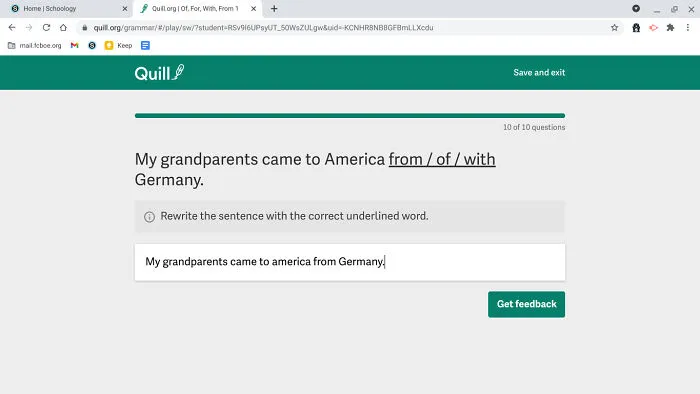Click the browser forward arrow

click(x=29, y=28)
